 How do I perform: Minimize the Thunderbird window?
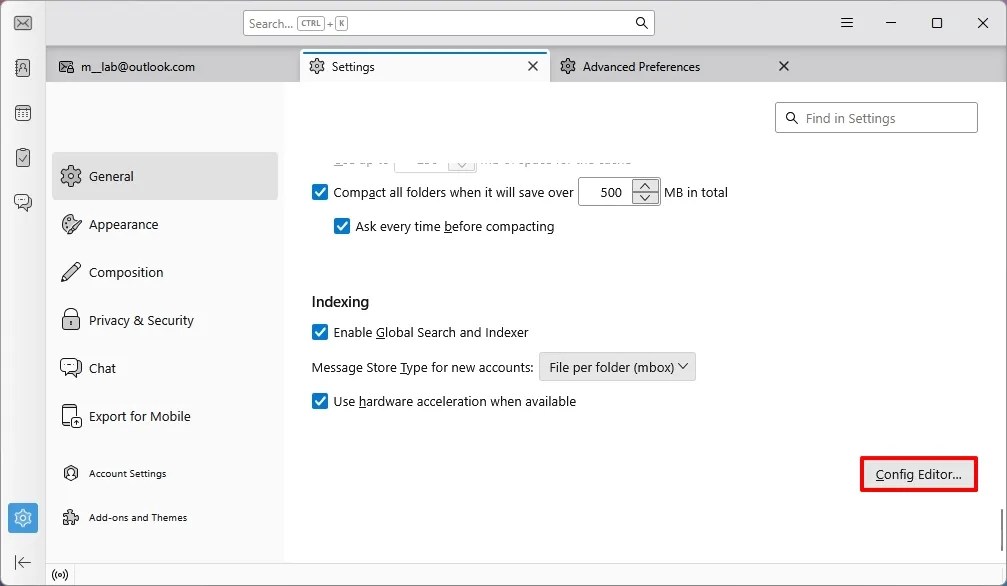(x=891, y=23)
